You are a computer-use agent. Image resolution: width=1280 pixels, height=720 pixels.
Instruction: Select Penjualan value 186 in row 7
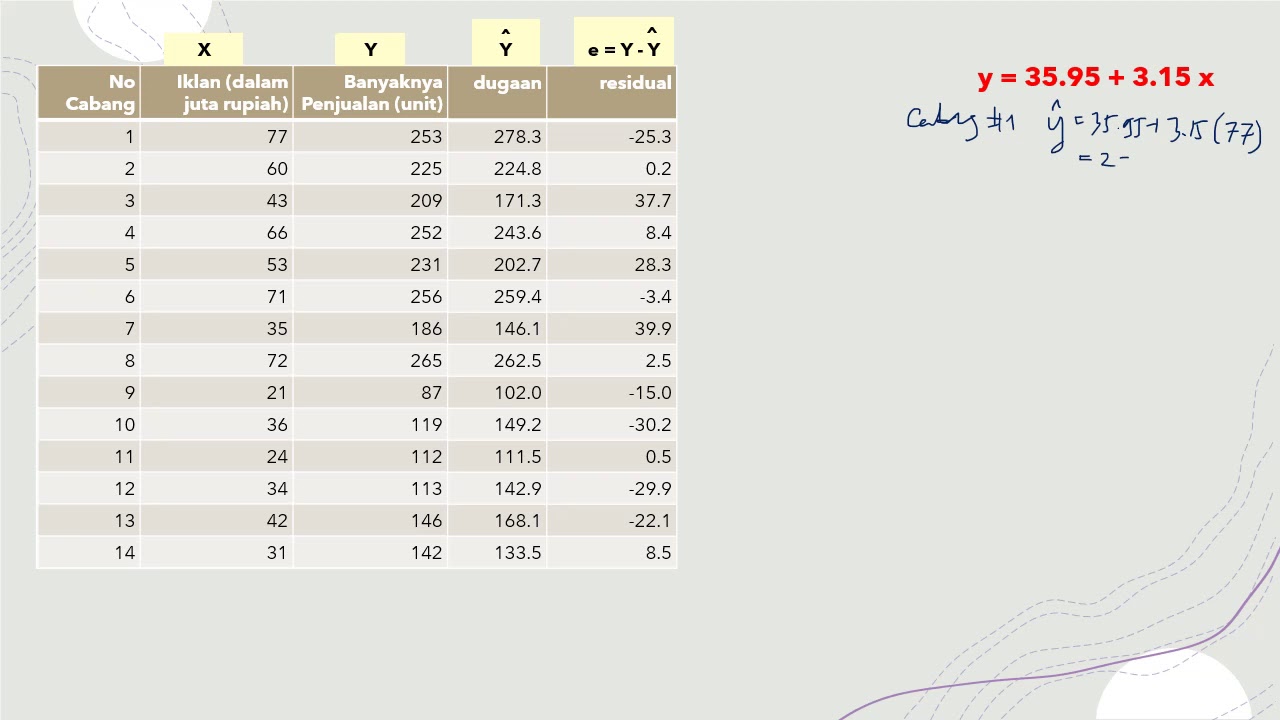coord(426,329)
